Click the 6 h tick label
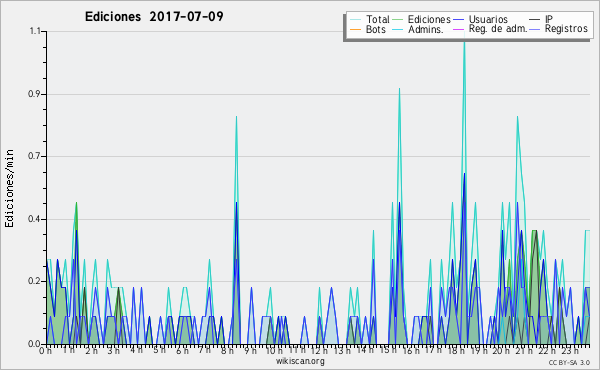 182,350
